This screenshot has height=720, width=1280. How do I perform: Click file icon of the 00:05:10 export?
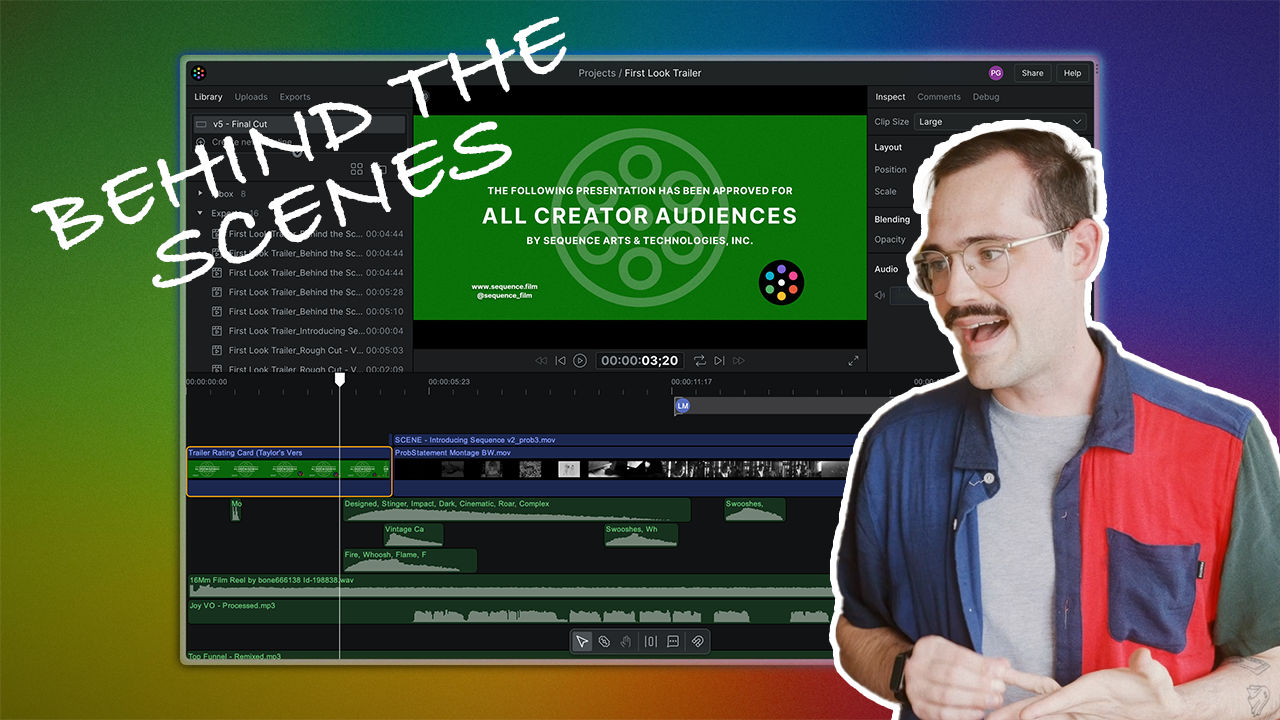216,311
